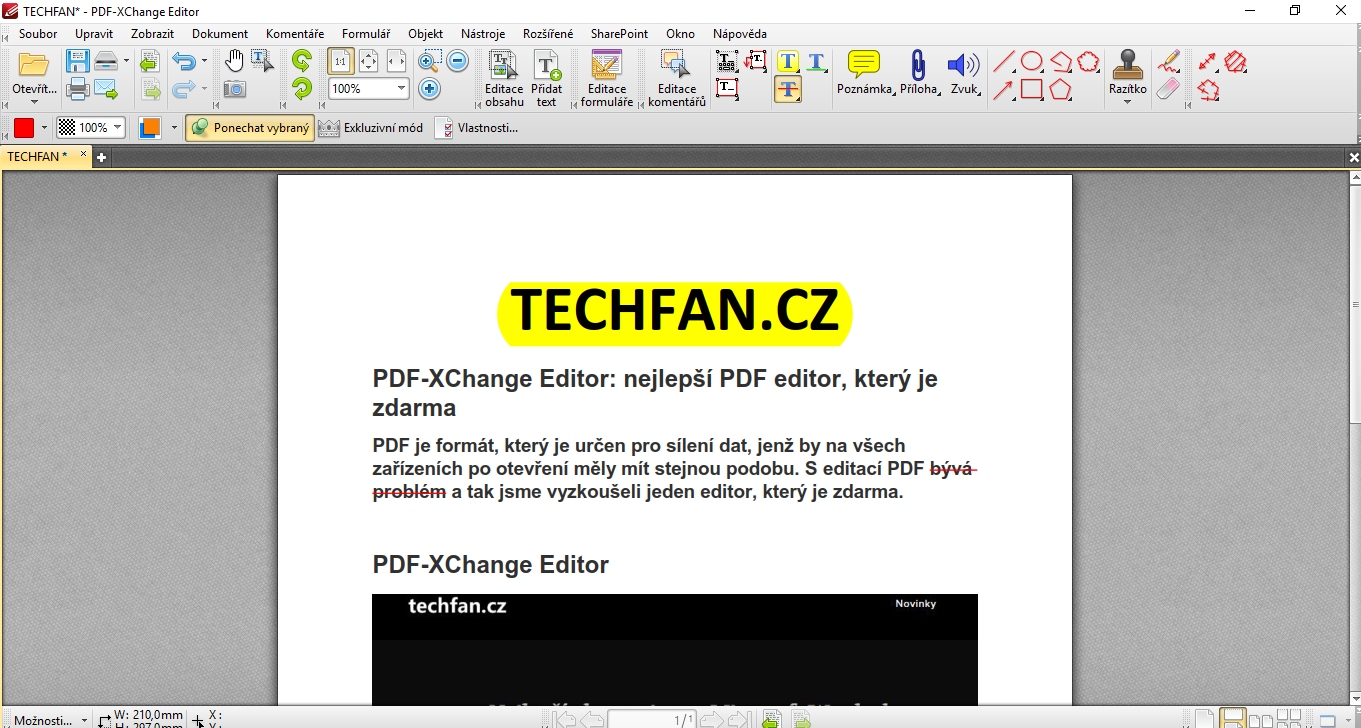Toggle the underline text tool
Image resolution: width=1361 pixels, height=728 pixels.
coord(817,61)
